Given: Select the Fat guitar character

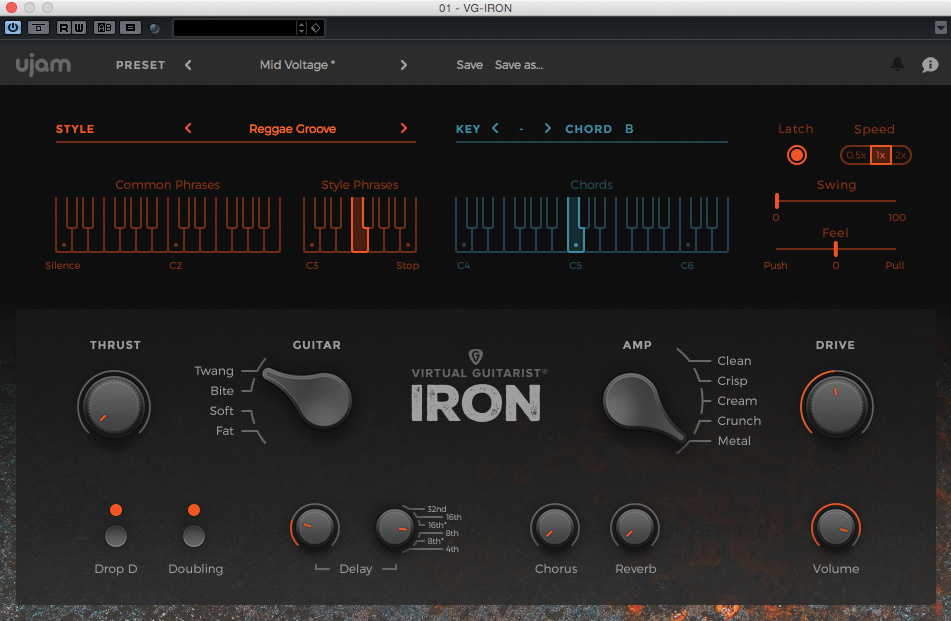Looking at the screenshot, I should (224, 431).
